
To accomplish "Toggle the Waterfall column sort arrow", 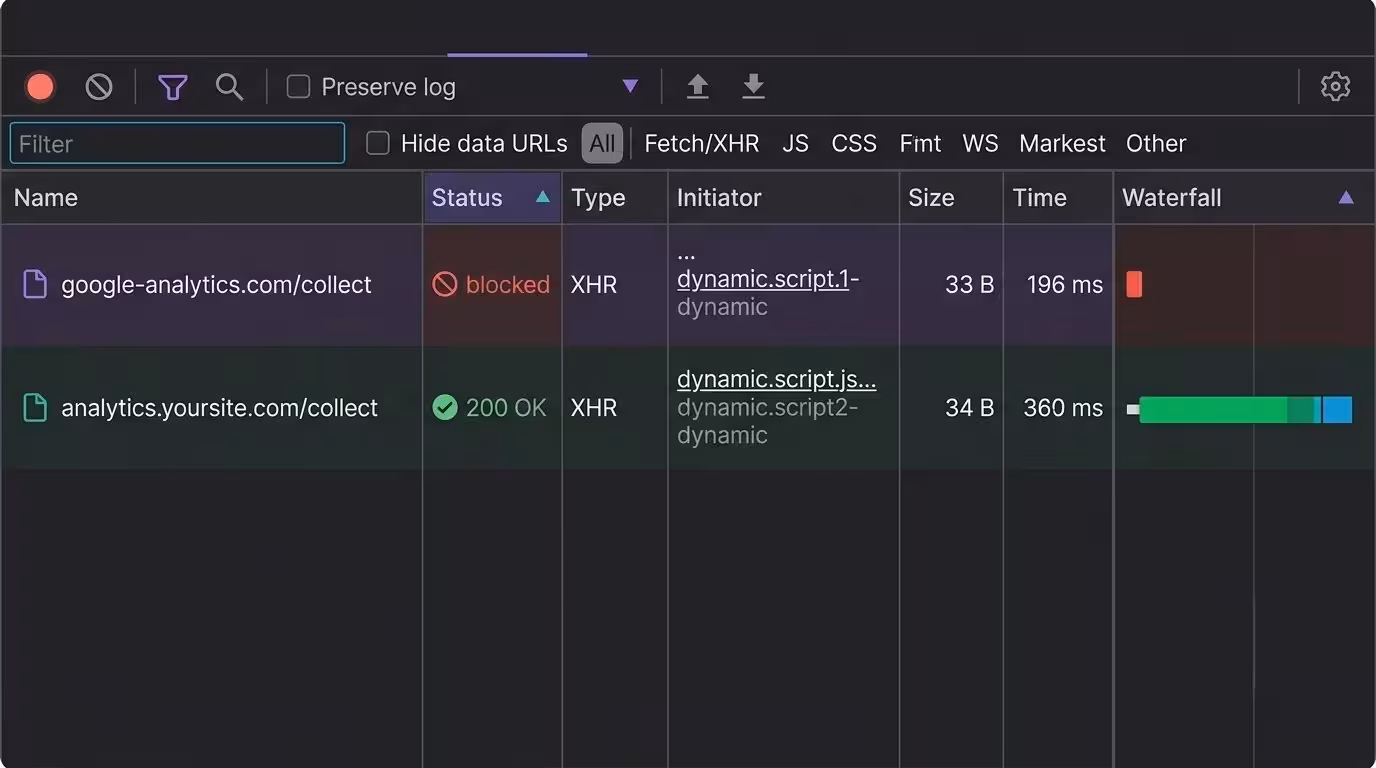I will 1346,197.
